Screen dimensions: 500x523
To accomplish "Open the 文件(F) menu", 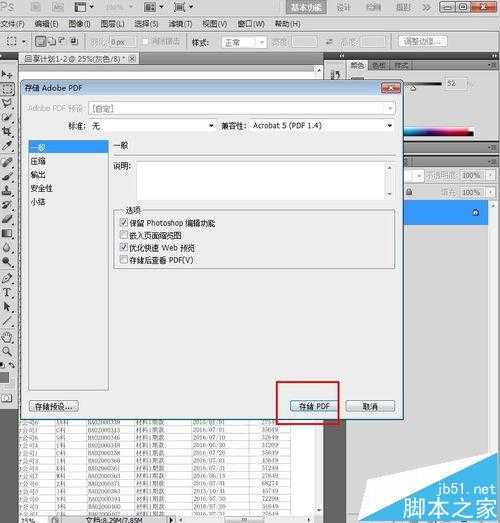I will (x=13, y=24).
